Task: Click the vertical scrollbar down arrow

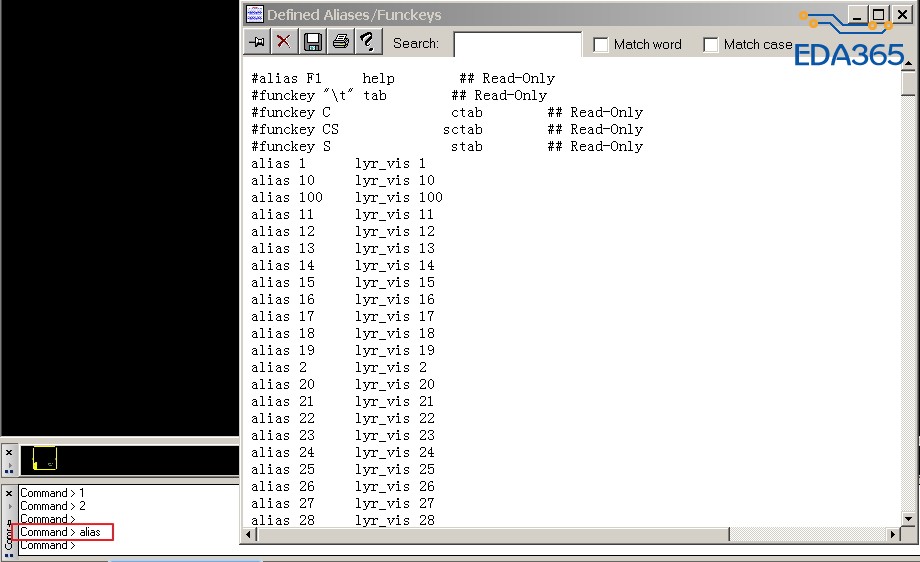Action: click(908, 519)
